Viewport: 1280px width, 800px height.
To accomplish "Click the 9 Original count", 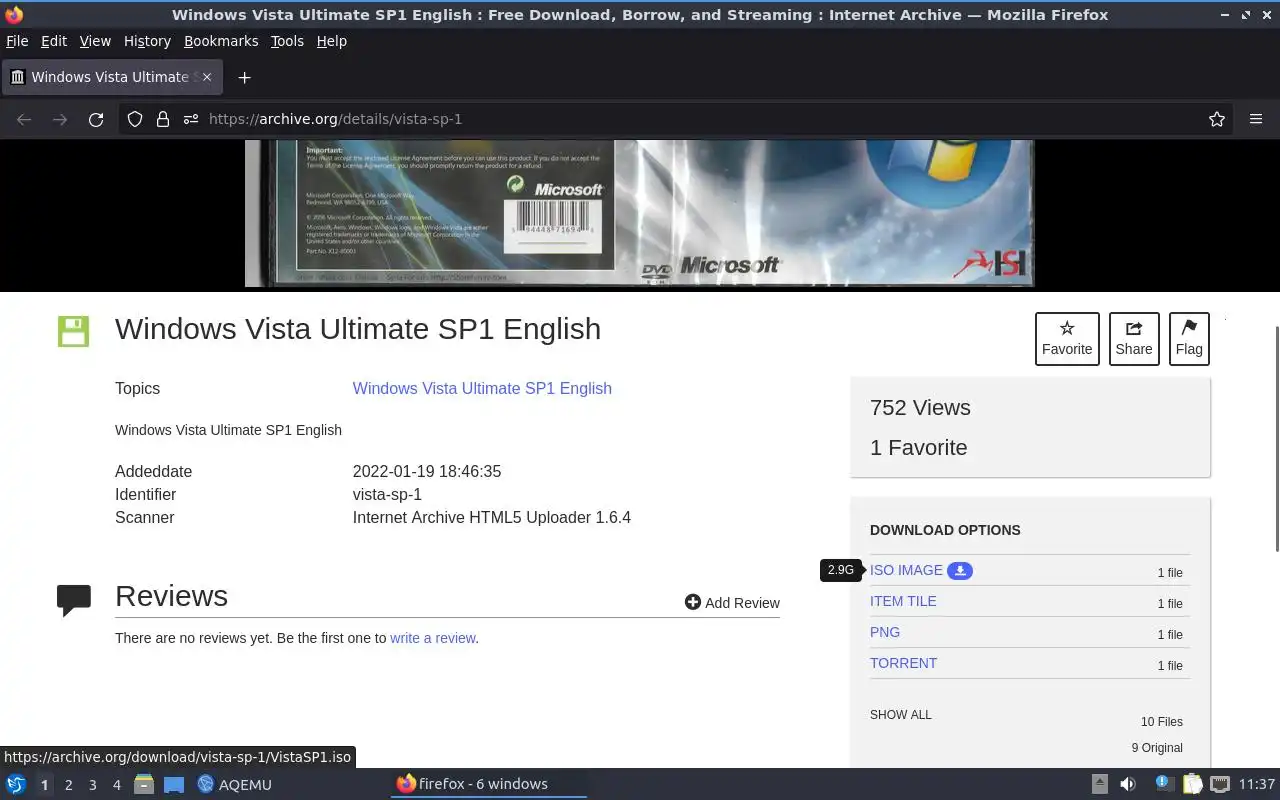I will tap(1157, 748).
